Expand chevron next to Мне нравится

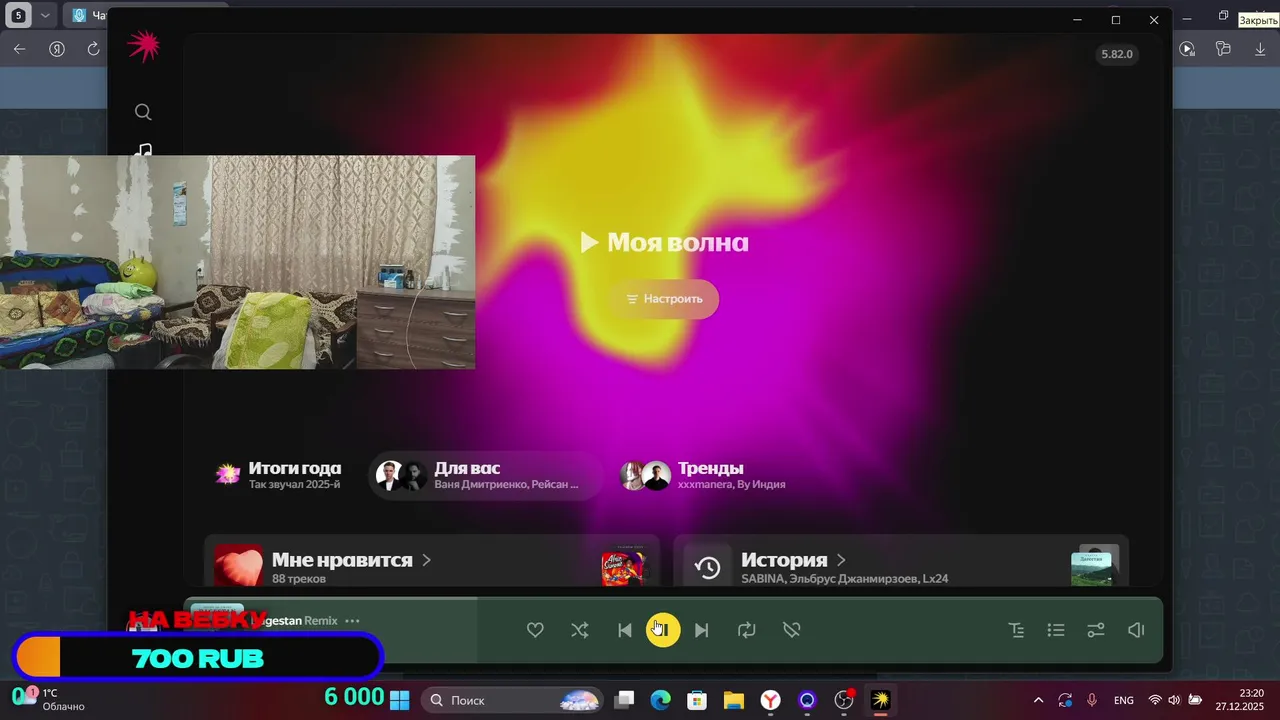click(x=426, y=560)
